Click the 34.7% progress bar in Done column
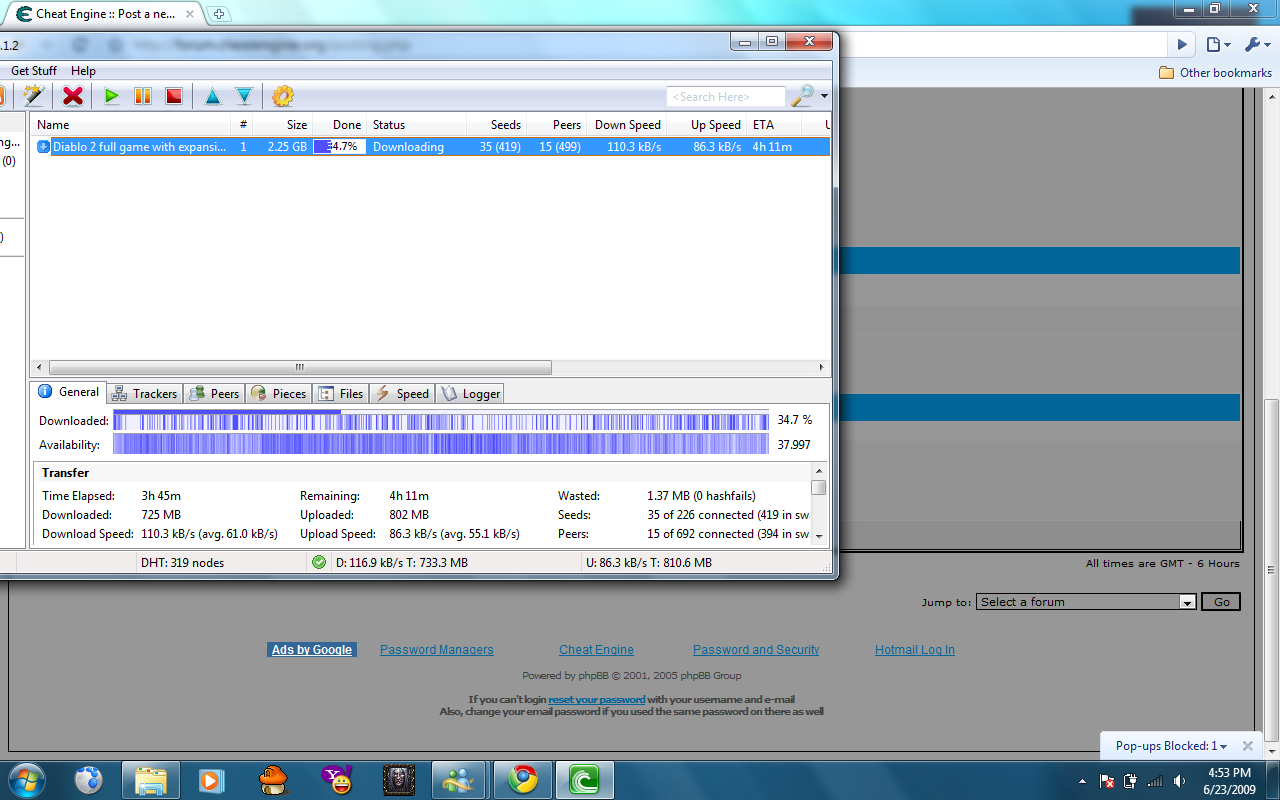This screenshot has height=800, width=1280. [x=339, y=147]
